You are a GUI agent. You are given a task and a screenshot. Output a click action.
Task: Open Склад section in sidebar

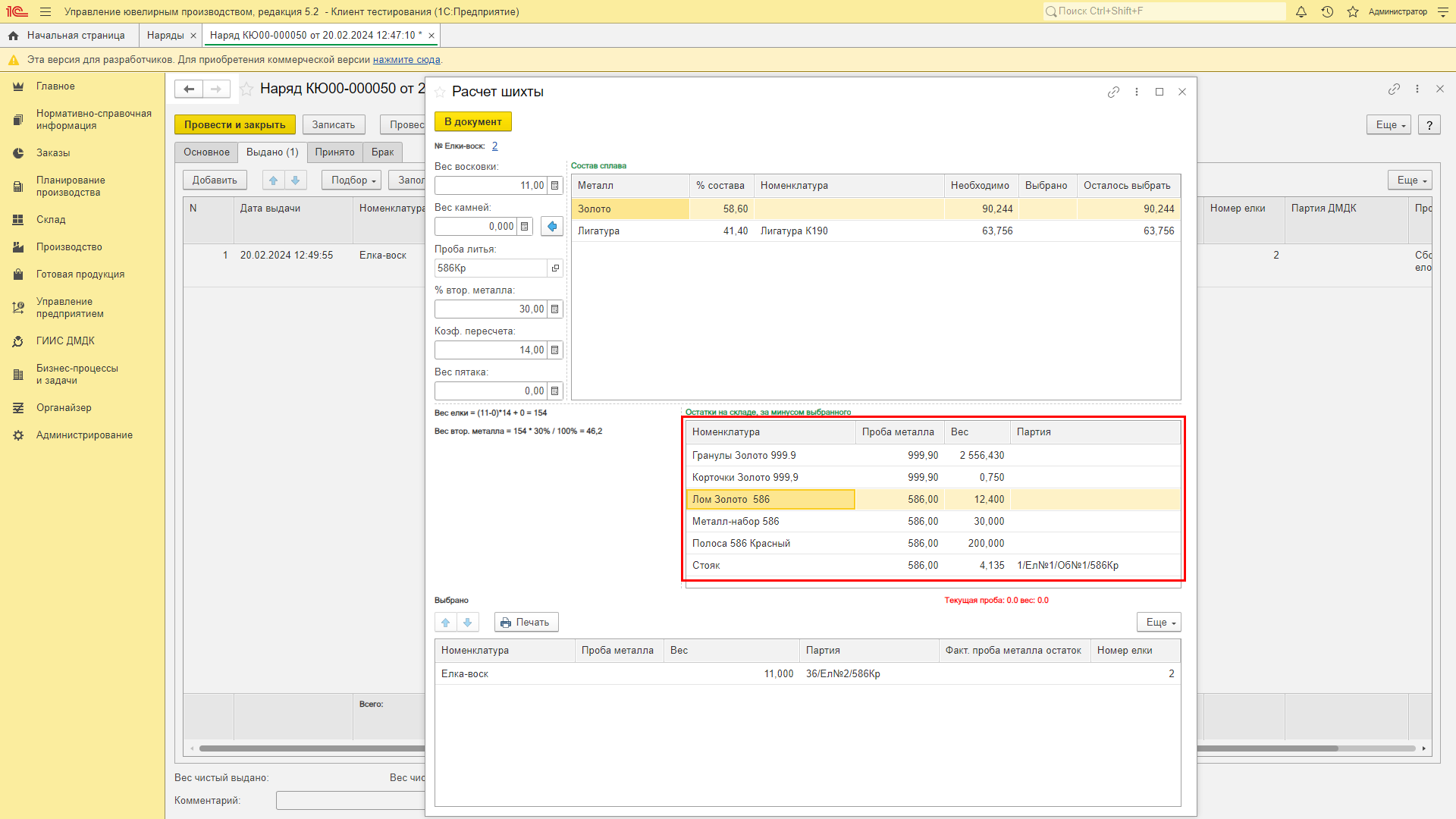[x=51, y=220]
